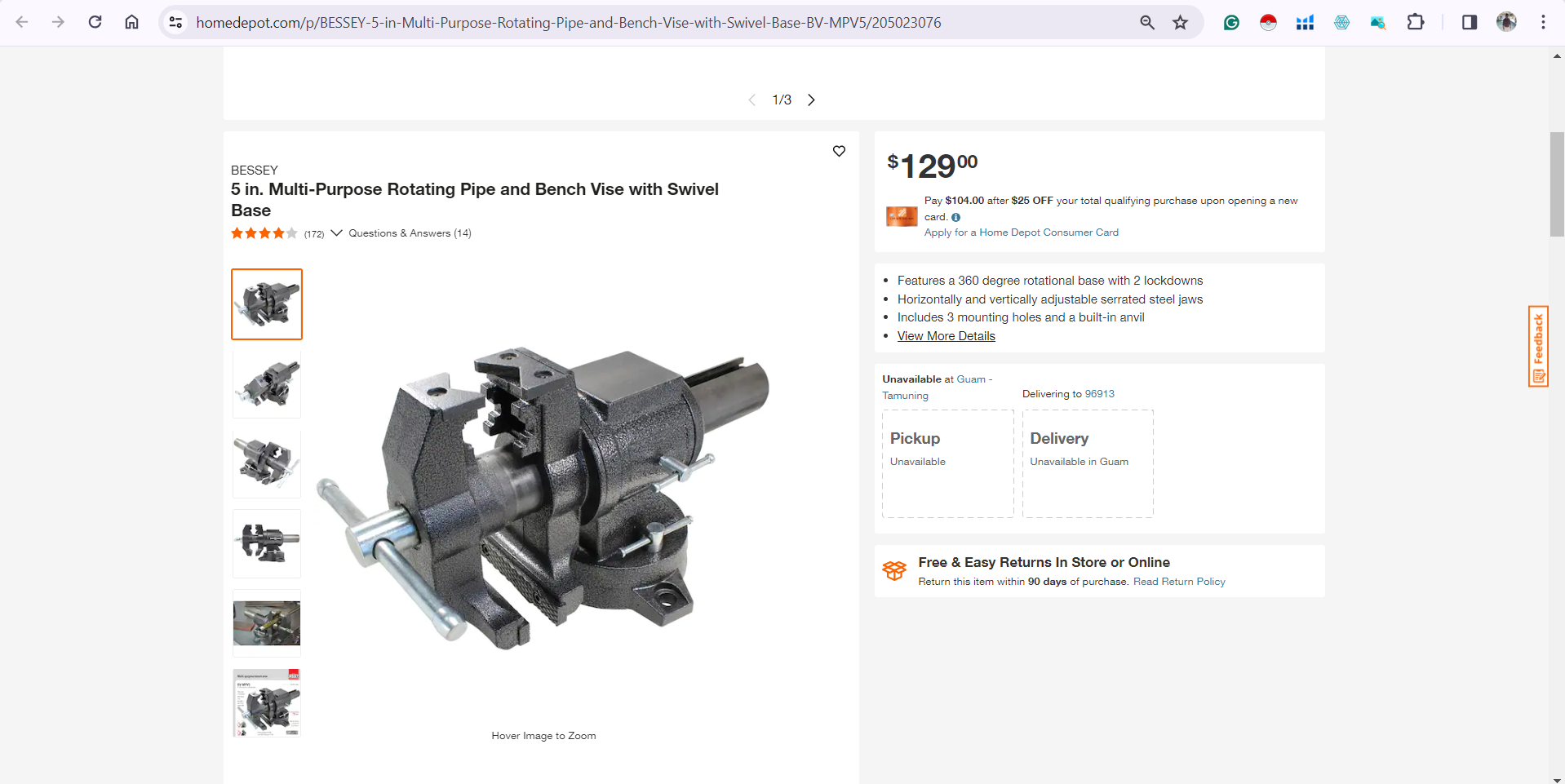
Task: Click the 1/3 carousel page indicator
Action: 782,100
